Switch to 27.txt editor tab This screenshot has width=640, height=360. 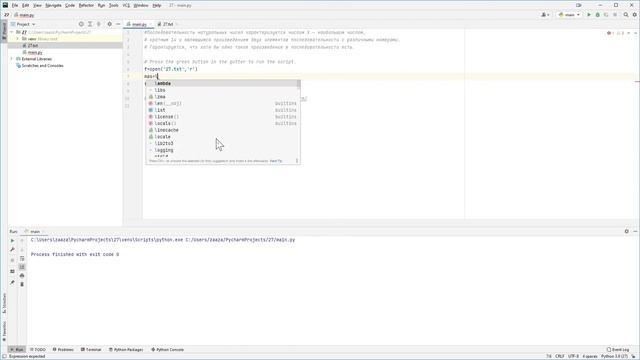(168, 24)
